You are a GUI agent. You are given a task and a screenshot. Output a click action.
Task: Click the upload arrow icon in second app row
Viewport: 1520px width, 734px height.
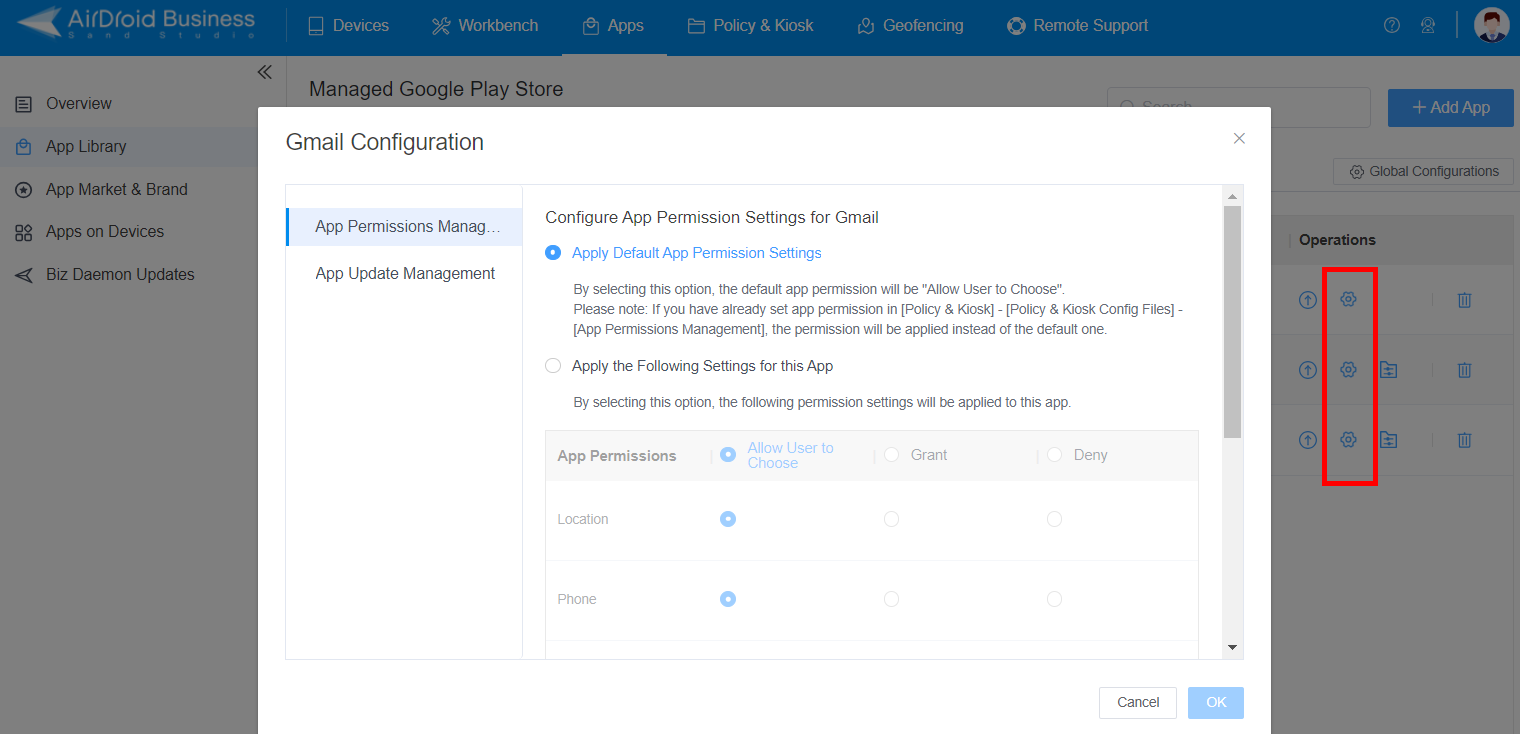pyautogui.click(x=1308, y=370)
